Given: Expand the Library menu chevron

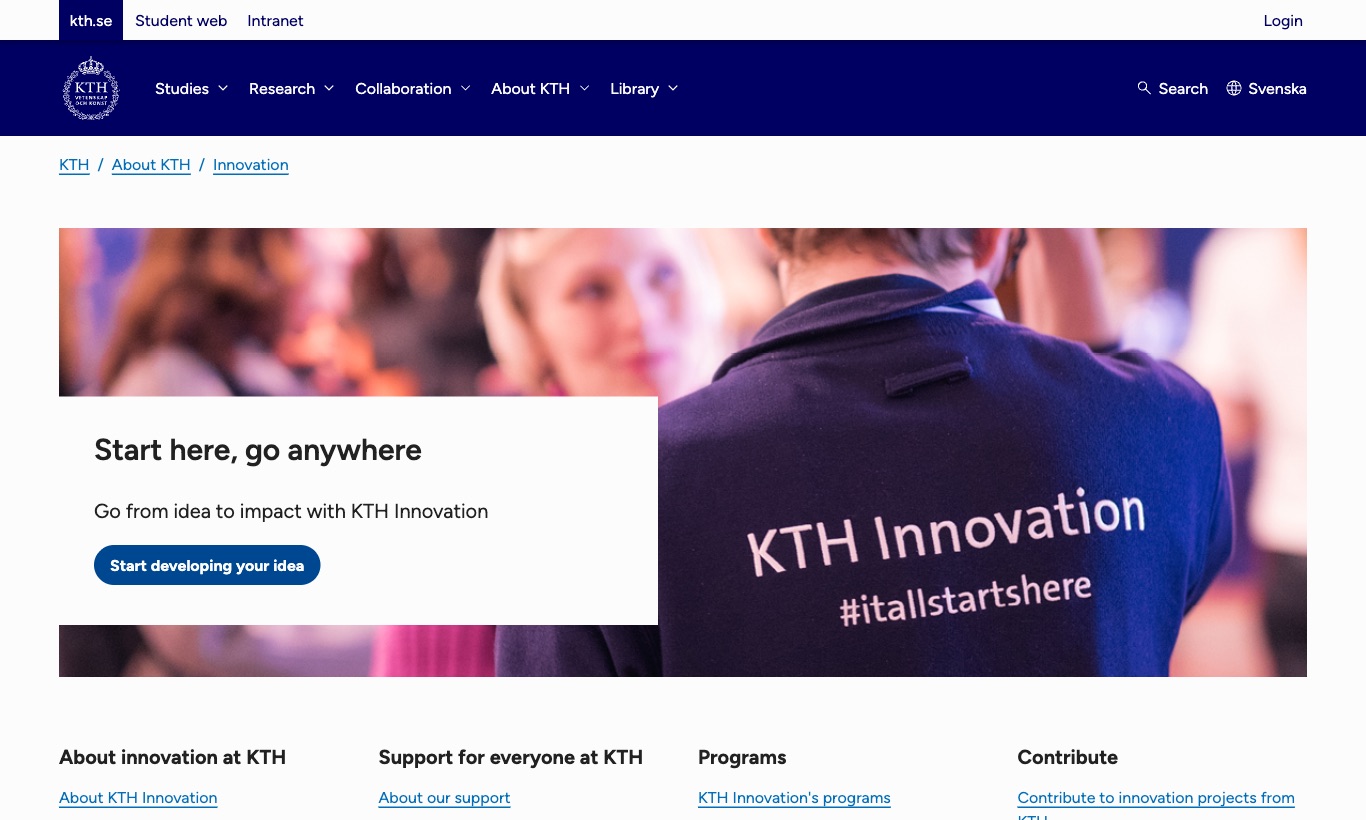Looking at the screenshot, I should [673, 88].
